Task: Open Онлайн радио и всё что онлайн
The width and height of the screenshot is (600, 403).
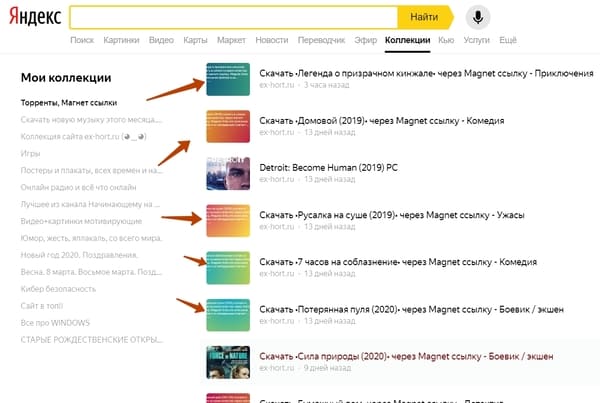Action: [x=78, y=187]
